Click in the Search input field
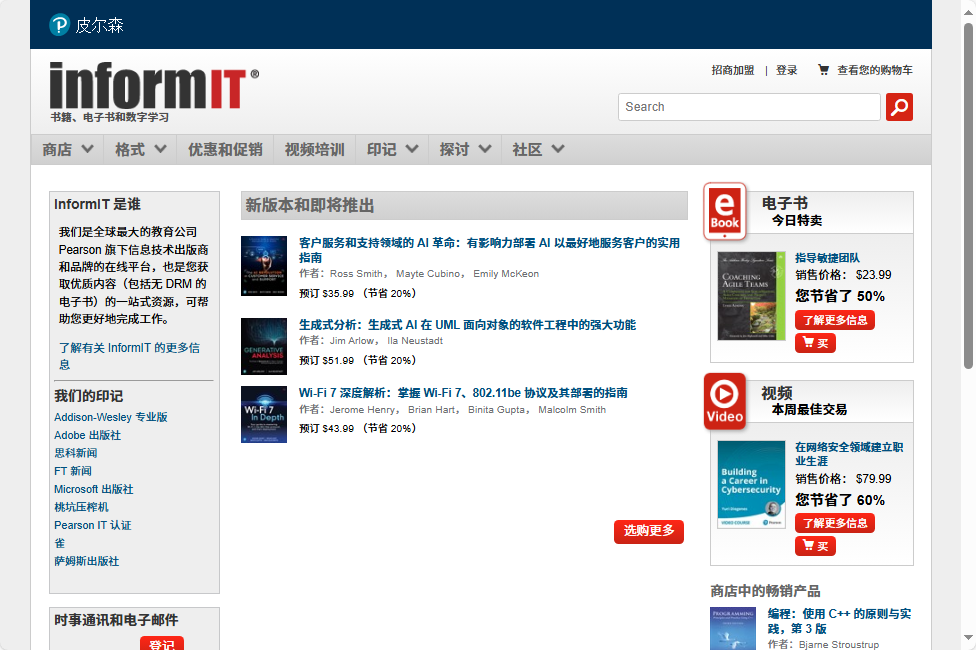Viewport: 976px width, 650px height. tap(749, 107)
